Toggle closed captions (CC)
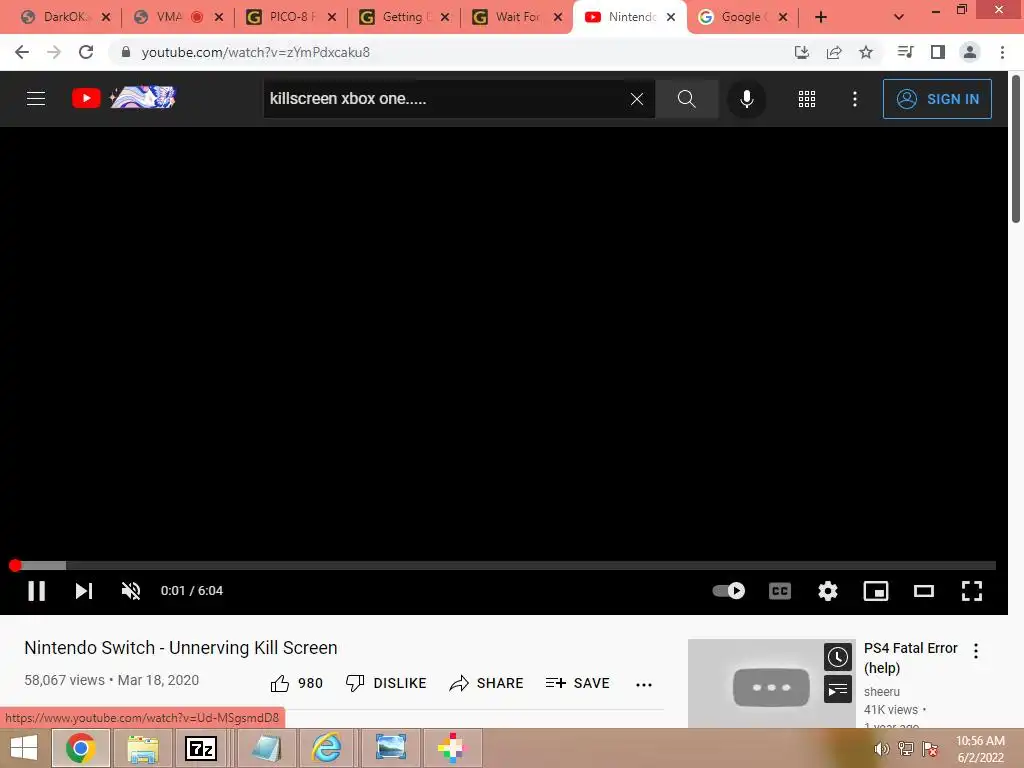1024x768 pixels. pyautogui.click(x=780, y=591)
